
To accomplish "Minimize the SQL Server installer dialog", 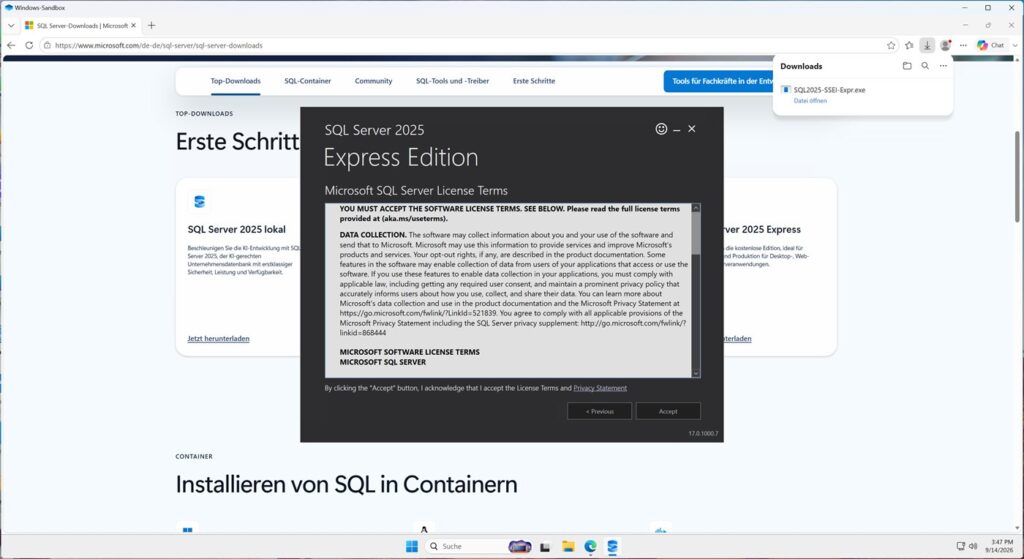I will 677,130.
